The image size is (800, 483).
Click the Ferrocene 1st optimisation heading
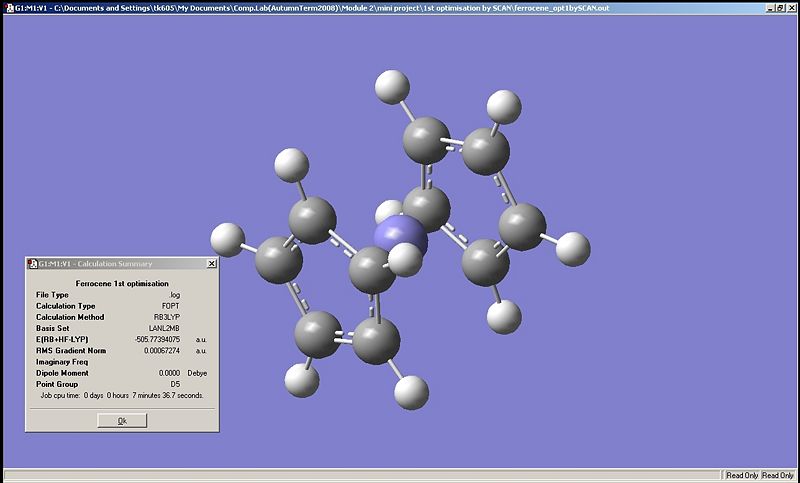coord(122,283)
